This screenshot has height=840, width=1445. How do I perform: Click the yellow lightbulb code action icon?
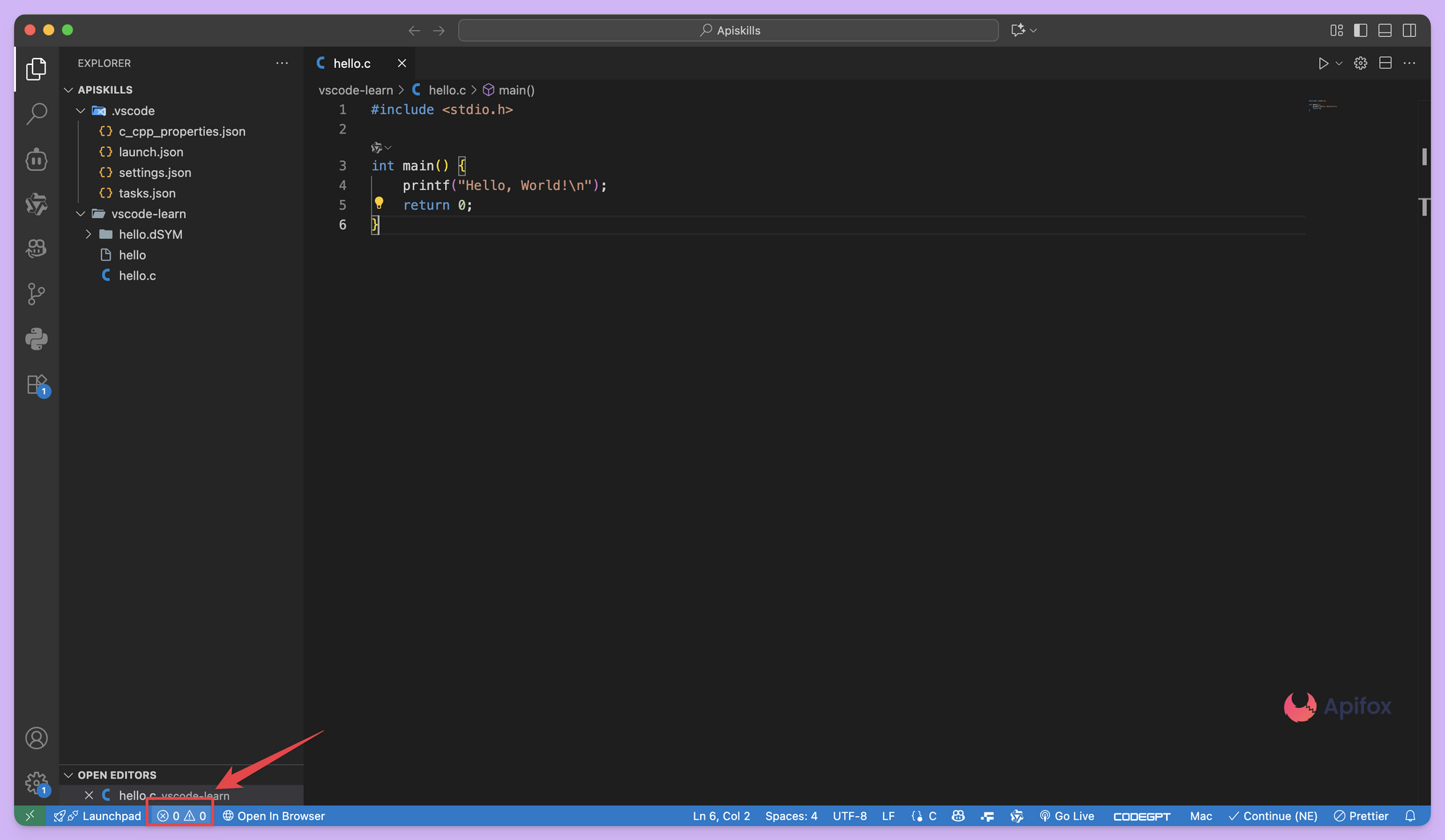379,203
